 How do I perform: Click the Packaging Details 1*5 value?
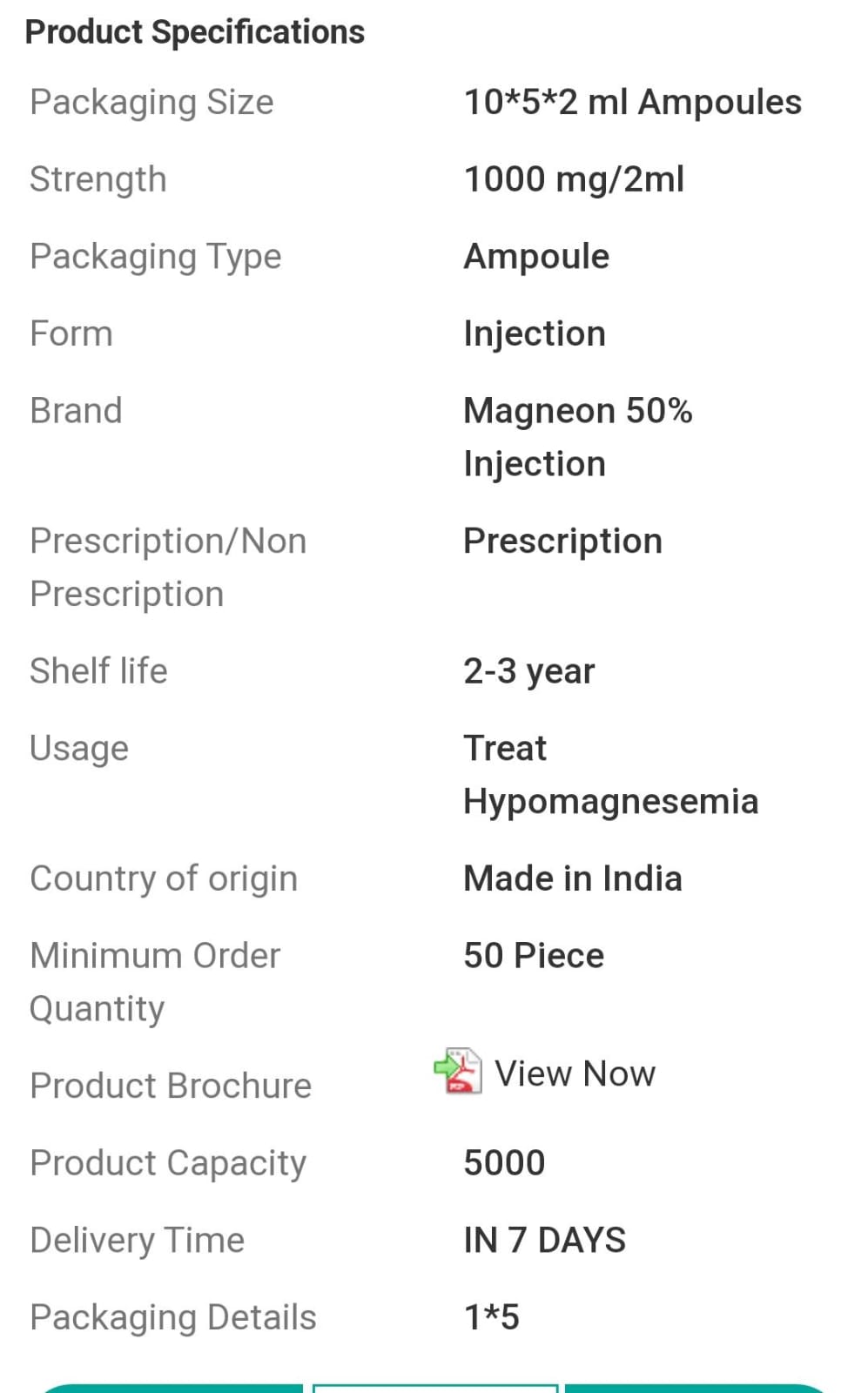coord(491,1317)
